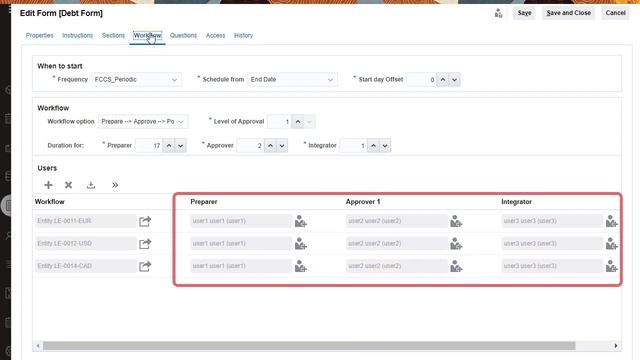Open the export icon for Entity LE-0014-CAD

click(x=145, y=266)
